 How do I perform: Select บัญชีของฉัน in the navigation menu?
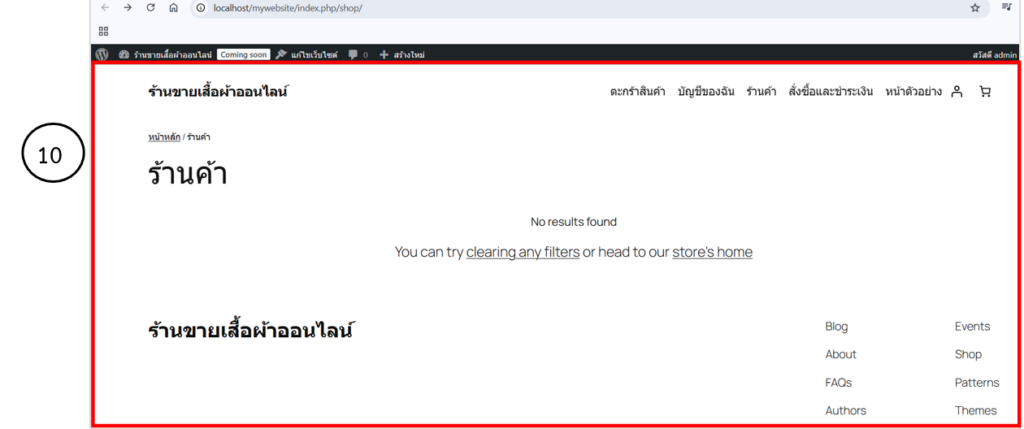pyautogui.click(x=705, y=92)
